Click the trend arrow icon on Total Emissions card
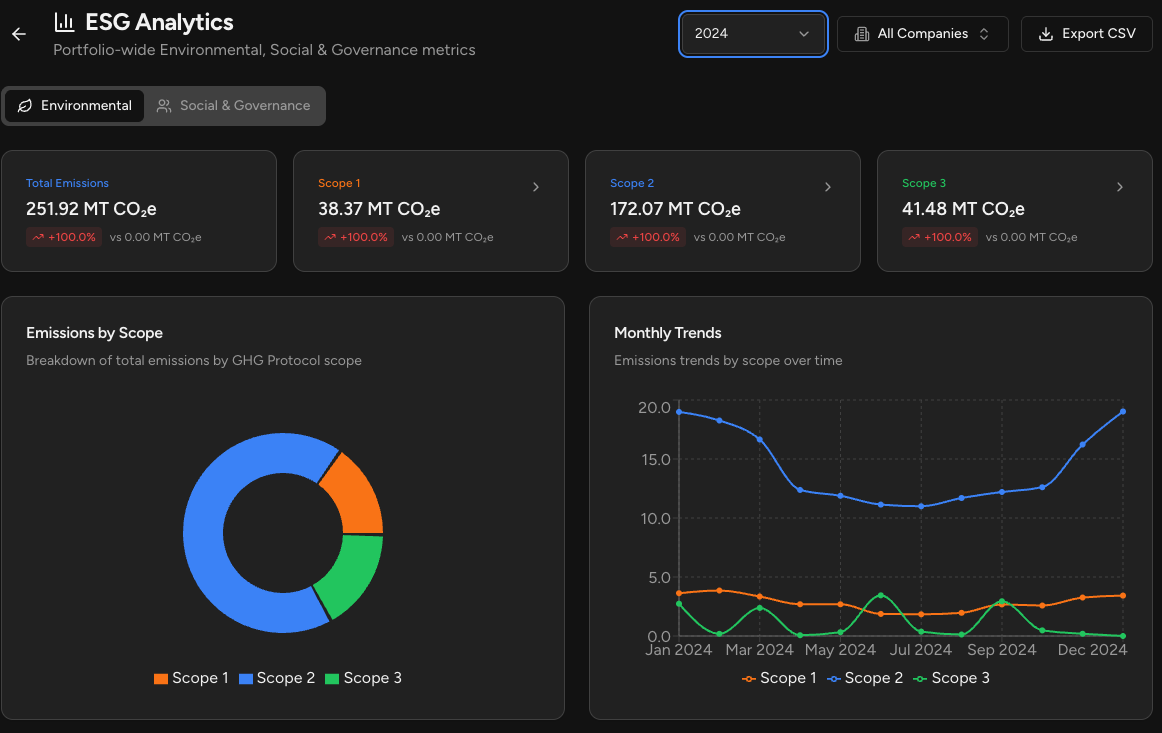Screen dimensions: 1162x733 coord(38,237)
